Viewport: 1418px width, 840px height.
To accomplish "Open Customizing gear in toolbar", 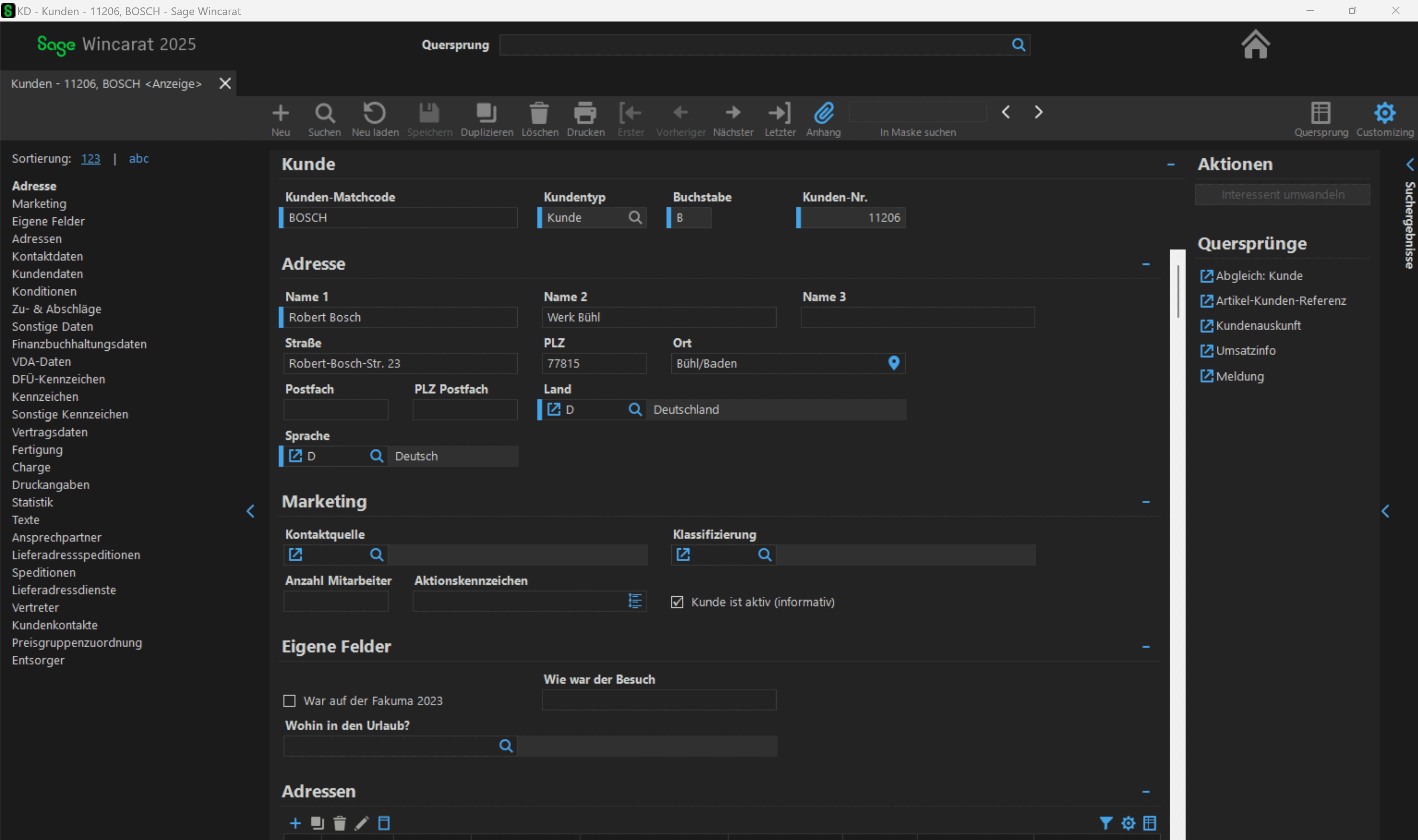I will pos(1385,113).
